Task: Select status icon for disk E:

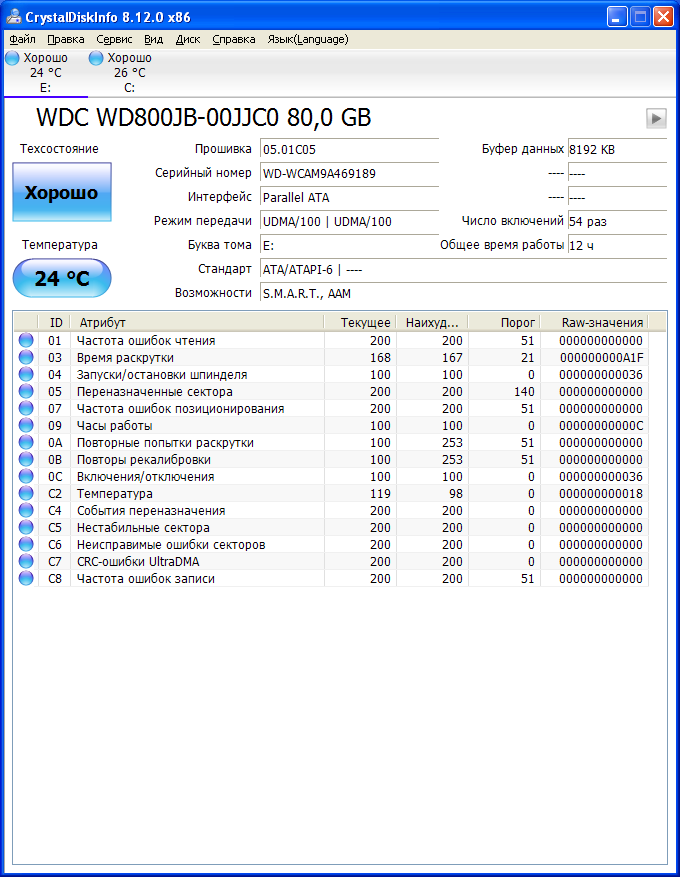Action: (12, 58)
